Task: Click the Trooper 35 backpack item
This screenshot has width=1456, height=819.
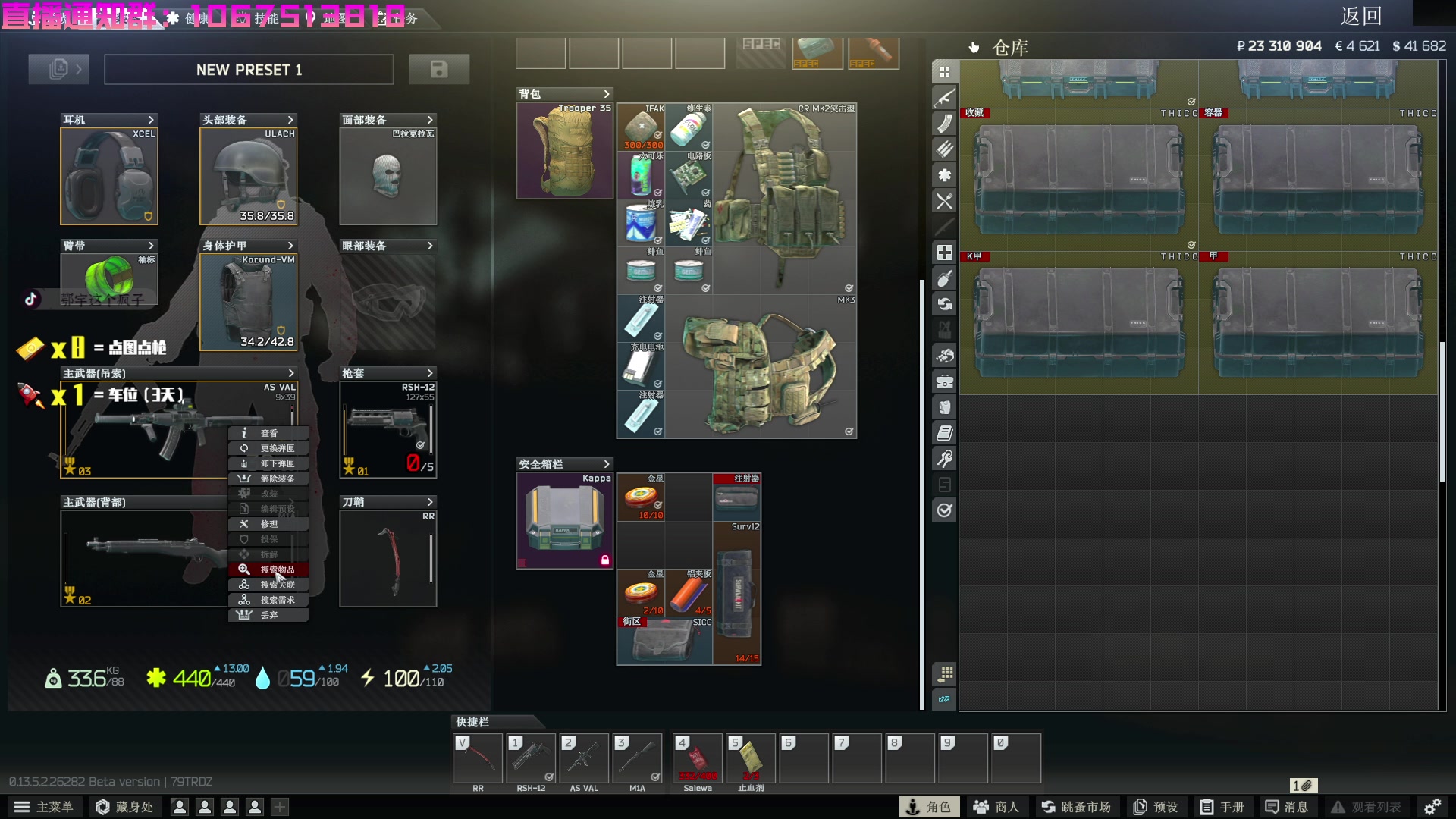Action: click(565, 150)
